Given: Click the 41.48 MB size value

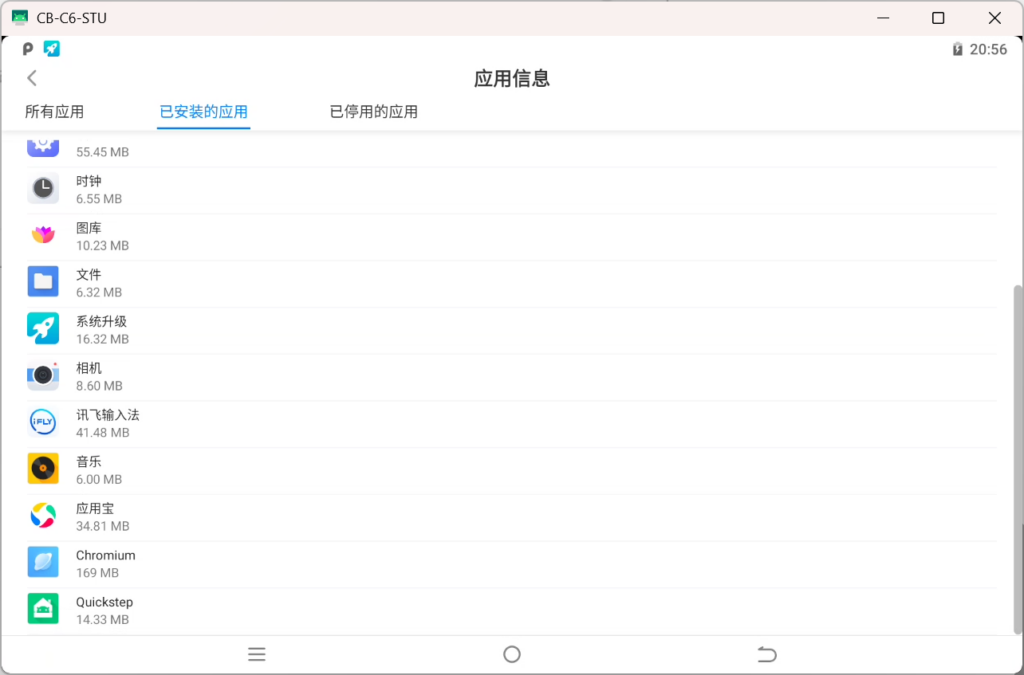Looking at the screenshot, I should (x=103, y=433).
